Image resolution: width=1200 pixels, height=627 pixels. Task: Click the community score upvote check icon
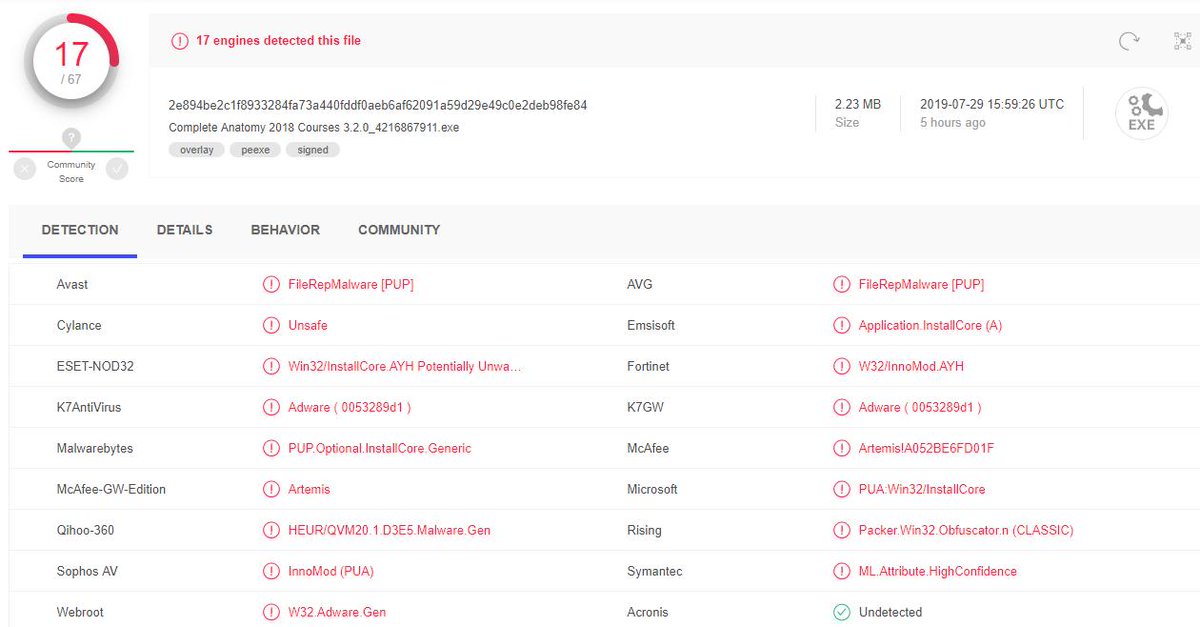point(118,169)
